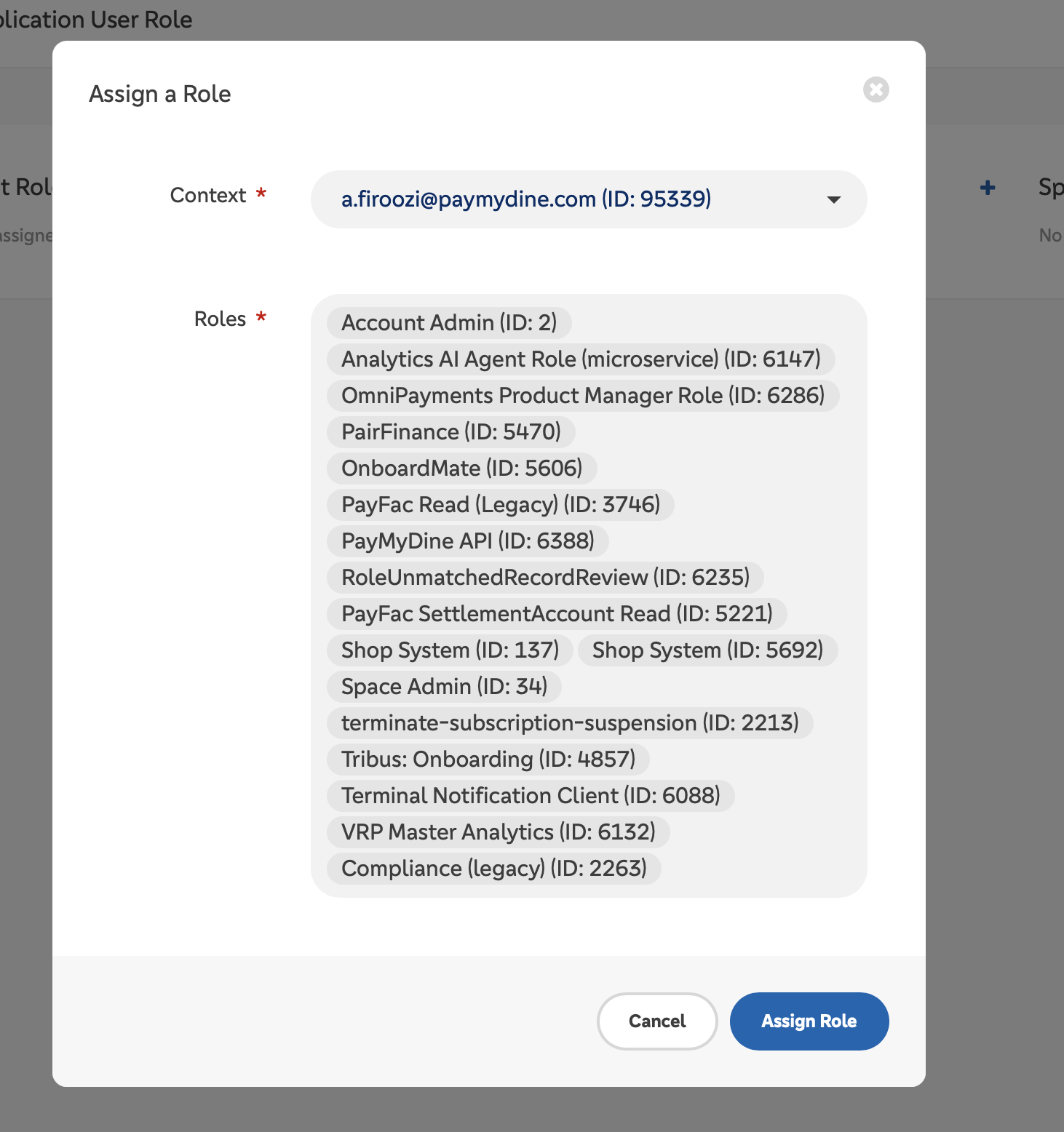Choose OmniPayments Product Manager Role

tap(583, 395)
